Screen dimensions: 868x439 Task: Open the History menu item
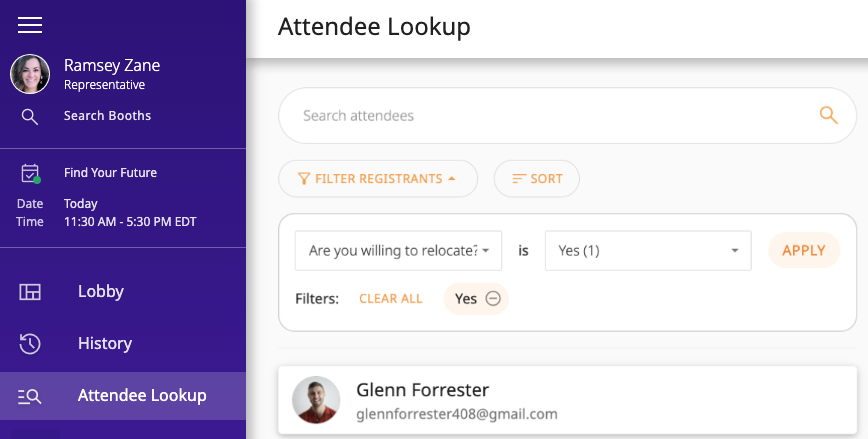click(105, 344)
